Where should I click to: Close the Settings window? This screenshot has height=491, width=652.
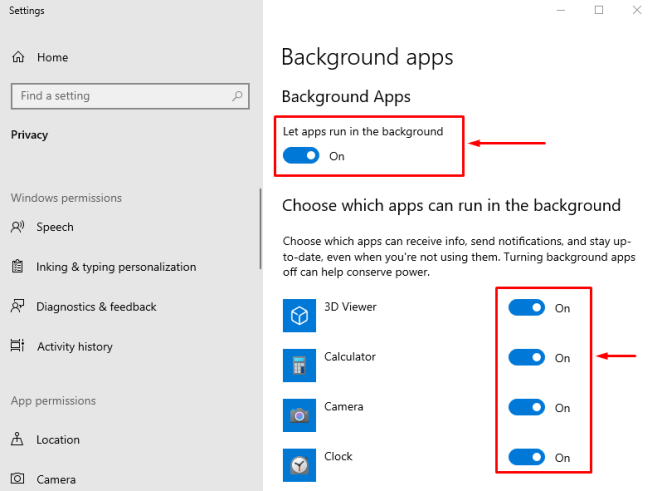[637, 10]
